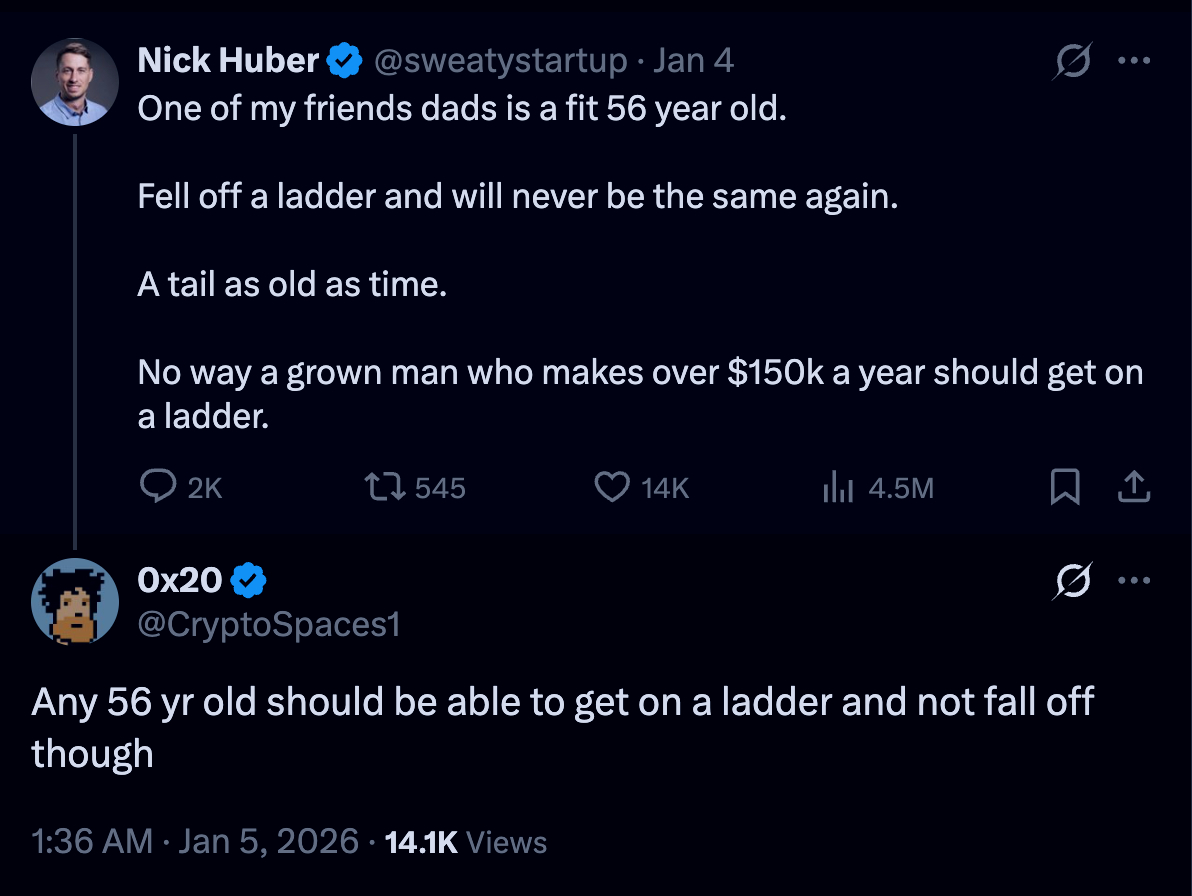The image size is (1192, 896).
Task: Click the 1:36 AM · Jan 5, 2026 timestamp
Action: (195, 841)
